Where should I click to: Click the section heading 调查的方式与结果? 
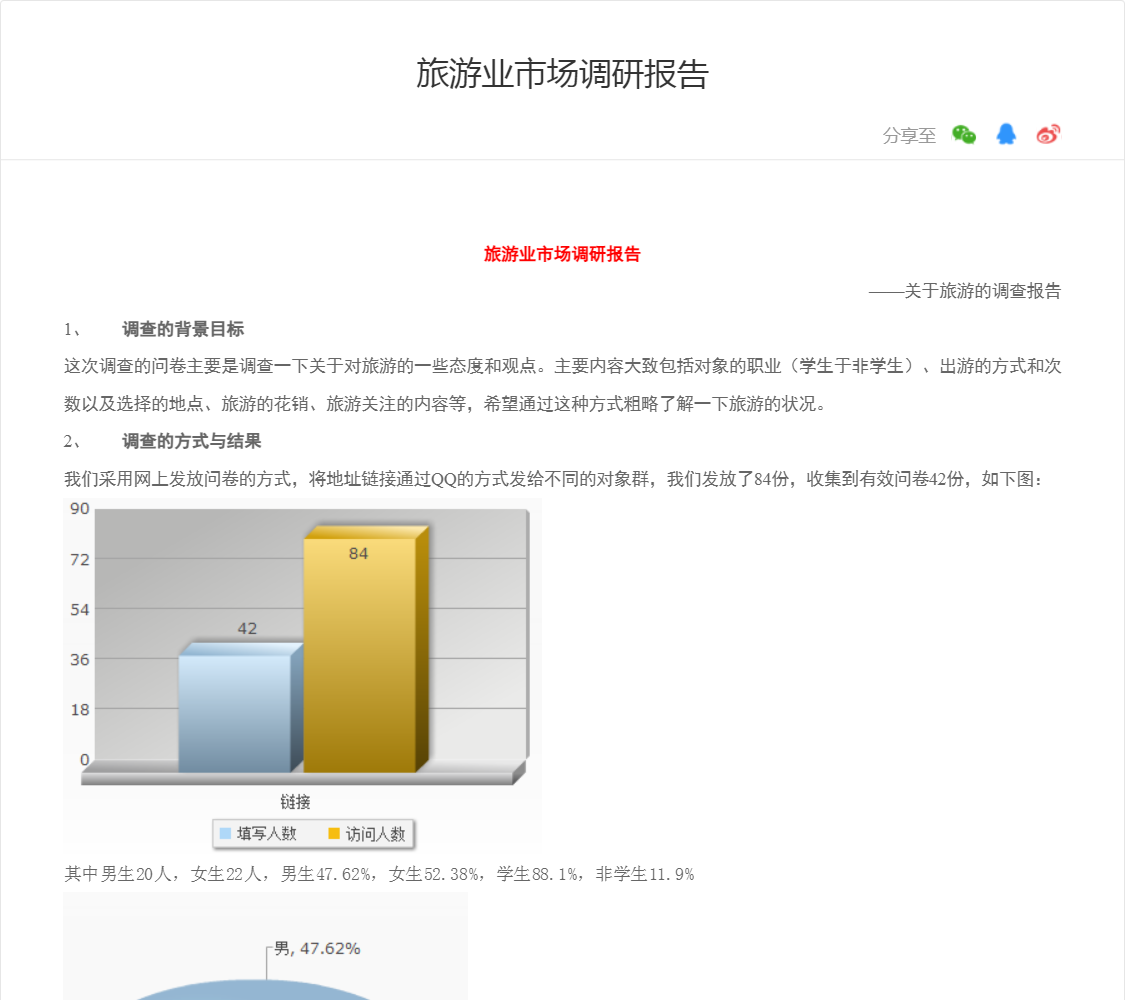[x=192, y=441]
